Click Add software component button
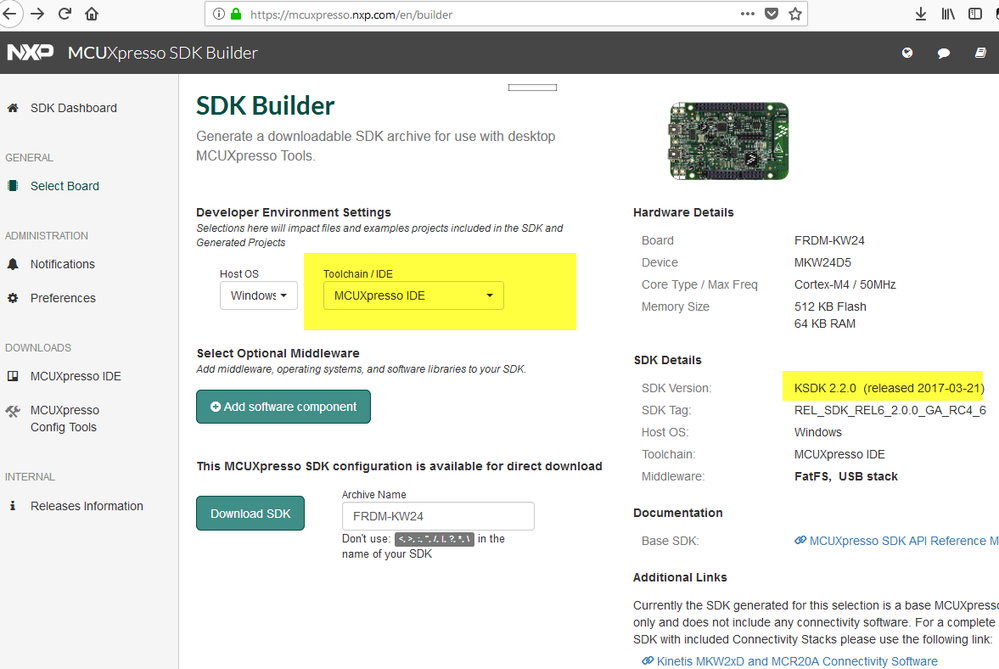 point(283,406)
